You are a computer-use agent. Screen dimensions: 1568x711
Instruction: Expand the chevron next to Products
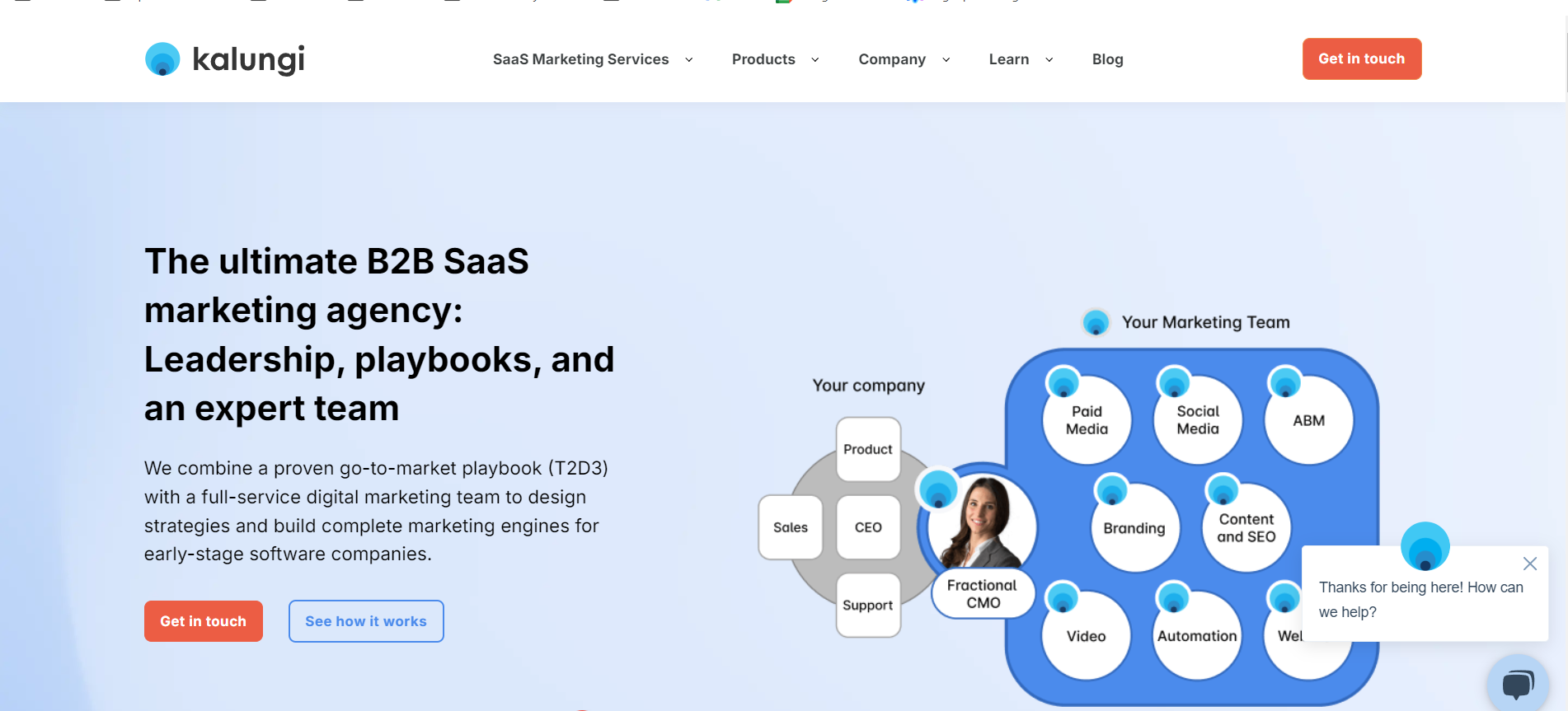pos(815,59)
